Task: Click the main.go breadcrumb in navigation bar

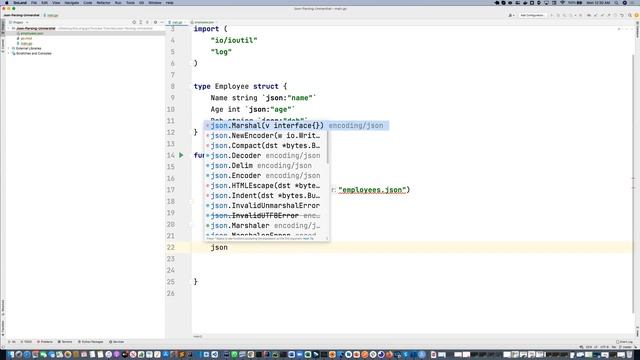Action: (x=51, y=15)
